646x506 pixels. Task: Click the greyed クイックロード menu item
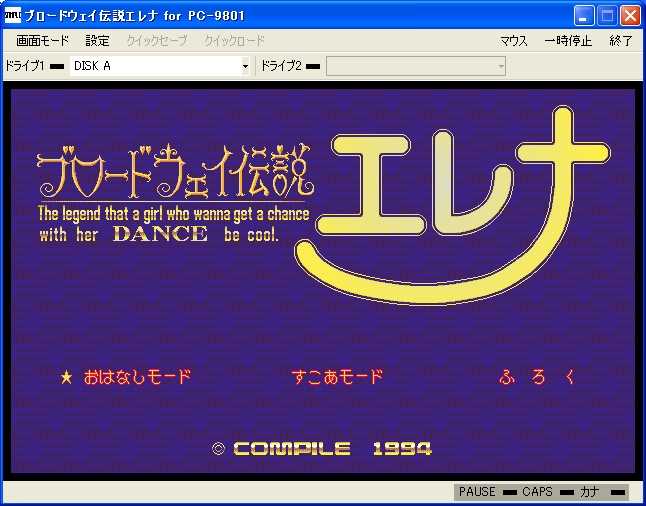pyautogui.click(x=234, y=41)
